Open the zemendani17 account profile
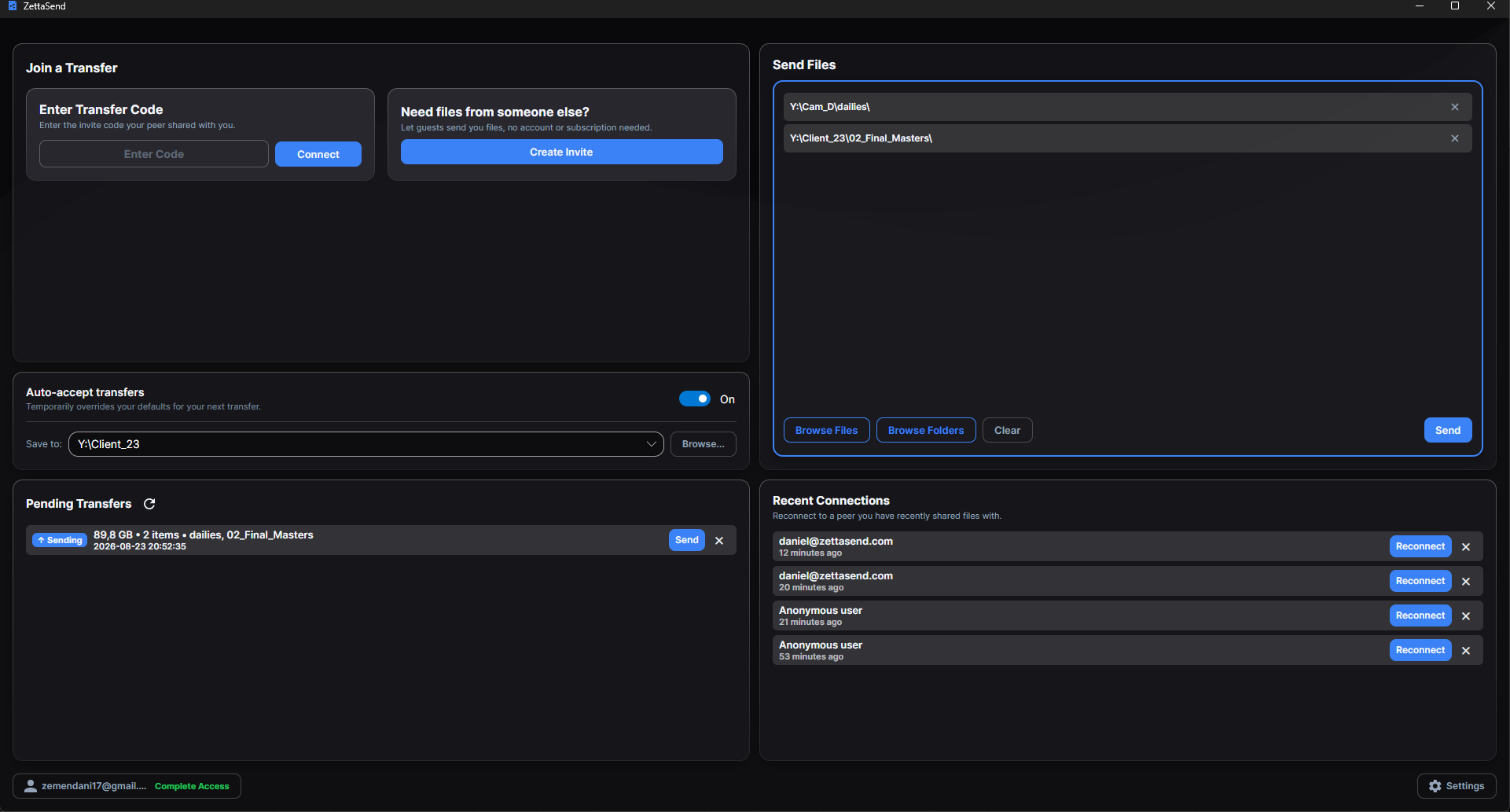 pos(127,786)
